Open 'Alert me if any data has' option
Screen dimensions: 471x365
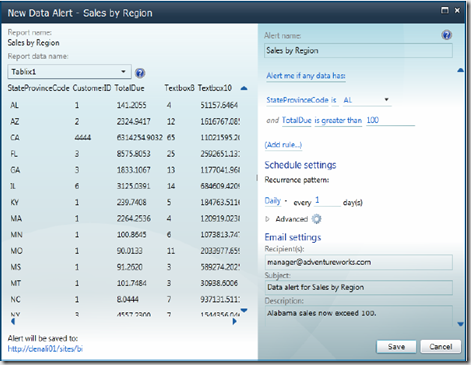[x=306, y=76]
